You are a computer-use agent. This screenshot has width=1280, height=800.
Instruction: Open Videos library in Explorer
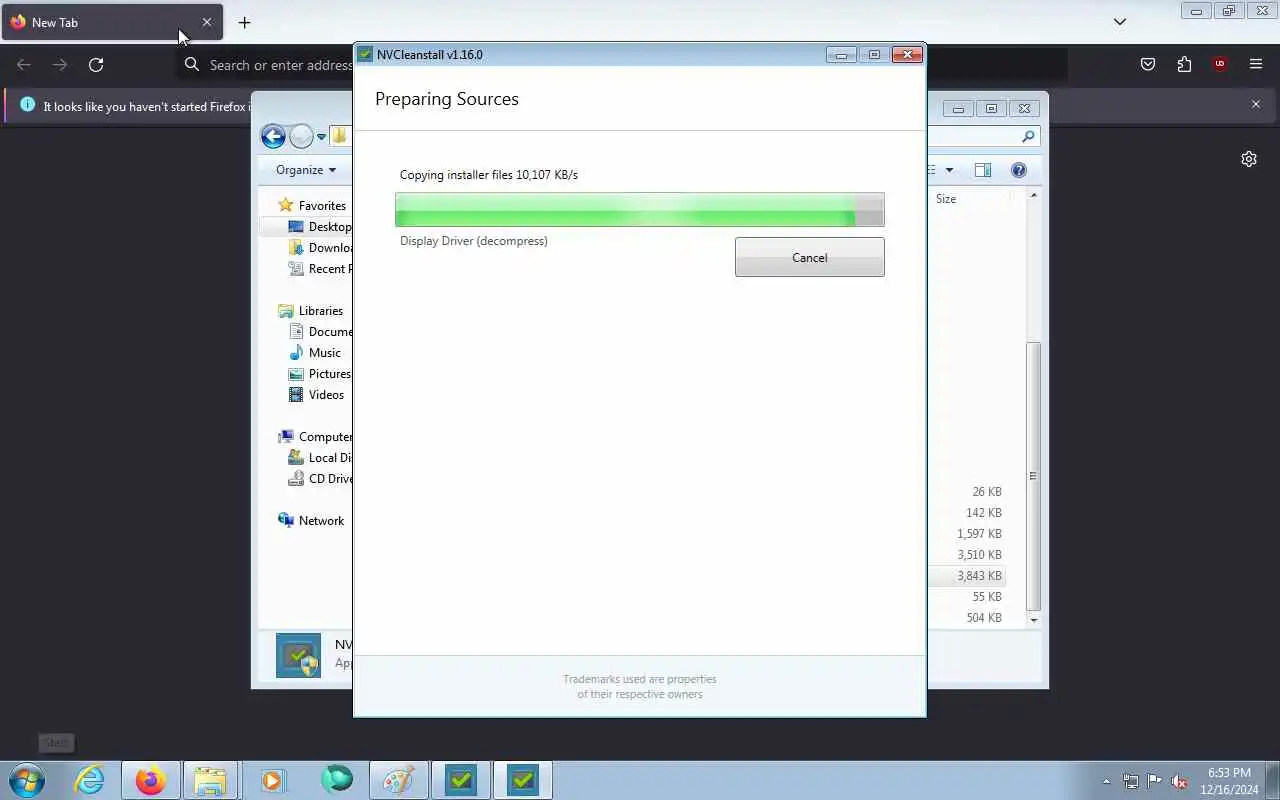pos(316,395)
